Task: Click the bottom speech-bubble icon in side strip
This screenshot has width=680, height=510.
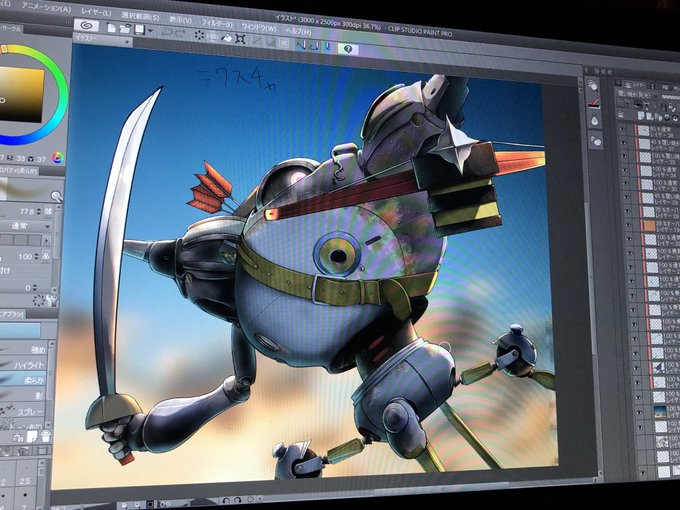Action: [595, 140]
